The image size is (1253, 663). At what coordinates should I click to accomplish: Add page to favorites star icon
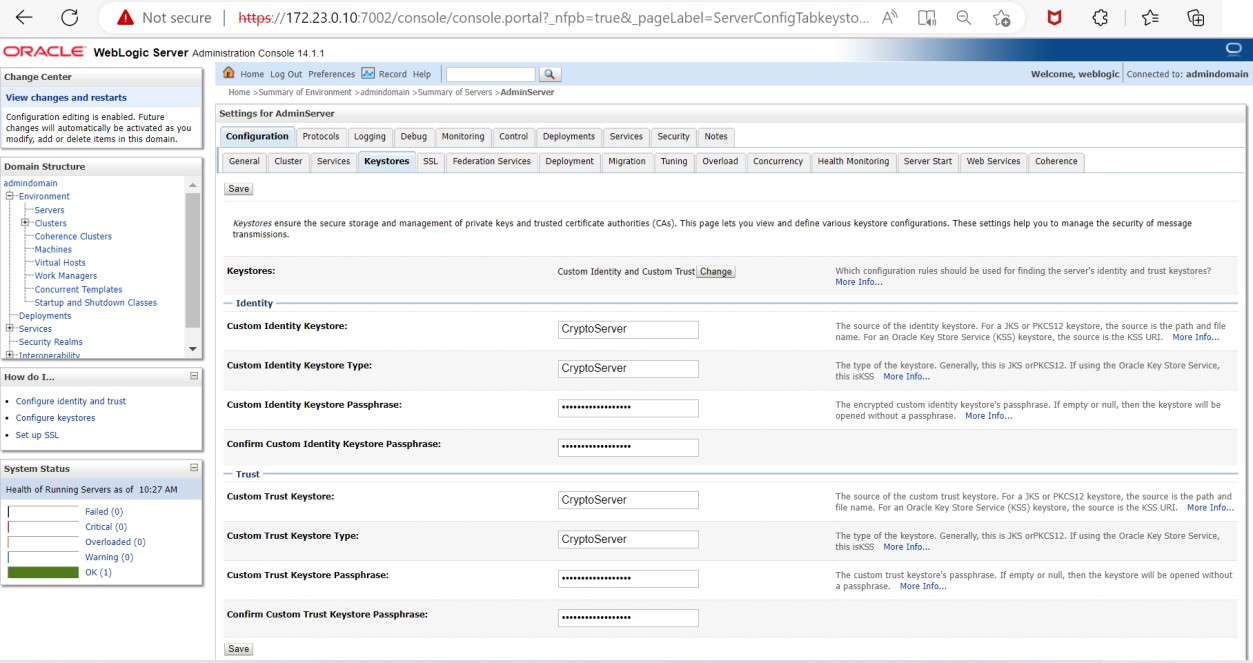click(x=1001, y=18)
